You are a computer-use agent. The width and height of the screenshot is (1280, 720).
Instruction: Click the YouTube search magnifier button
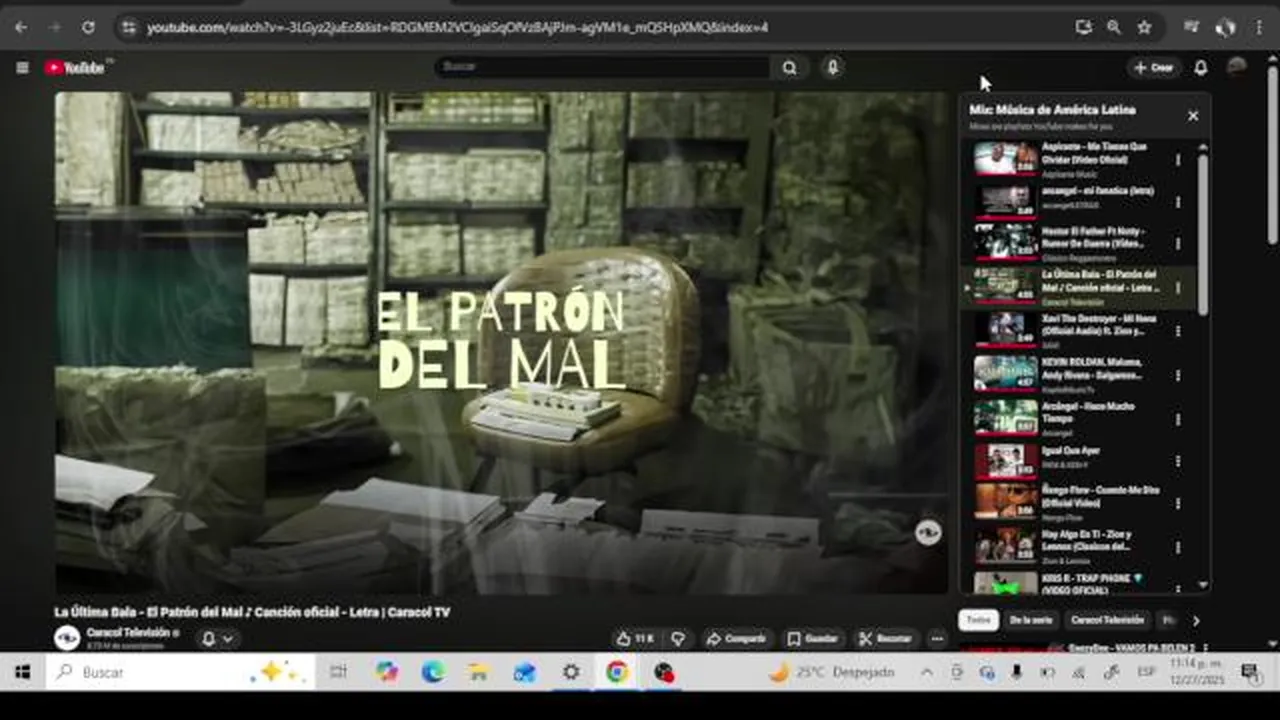pyautogui.click(x=789, y=67)
